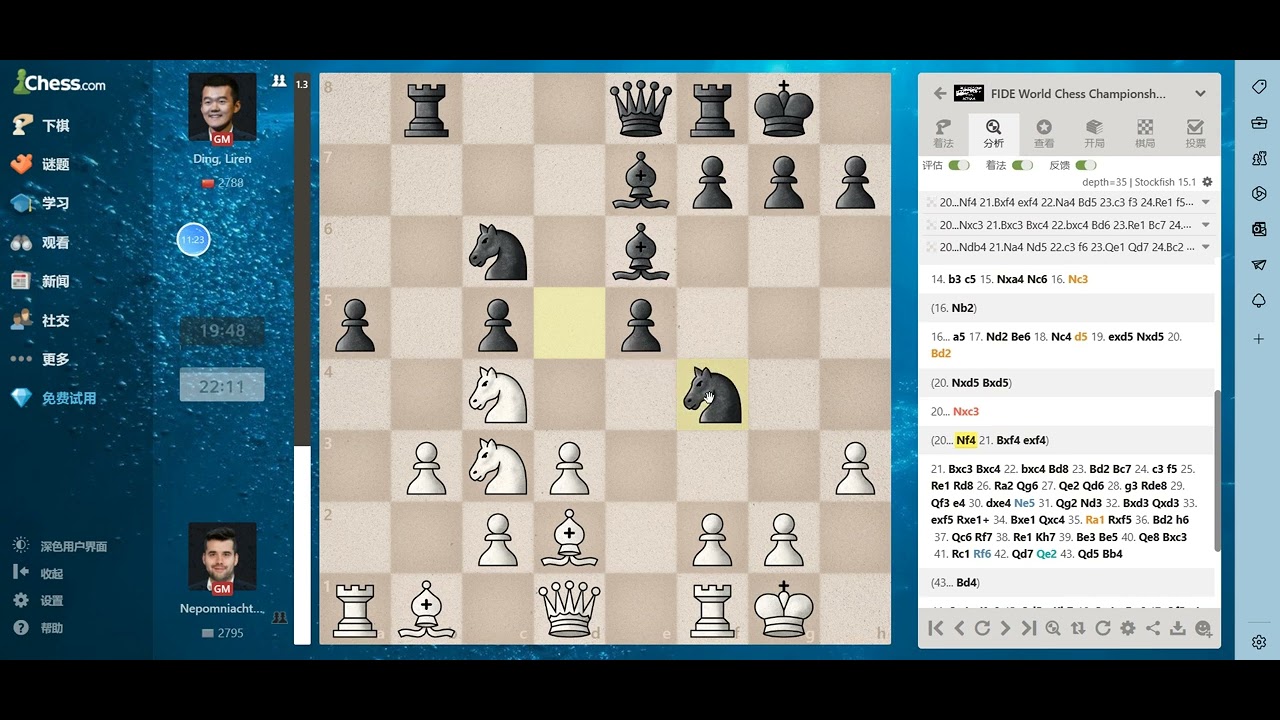Click the spectators icon beside Ding Liren
Screen dimensions: 1280x720
[x=279, y=81]
